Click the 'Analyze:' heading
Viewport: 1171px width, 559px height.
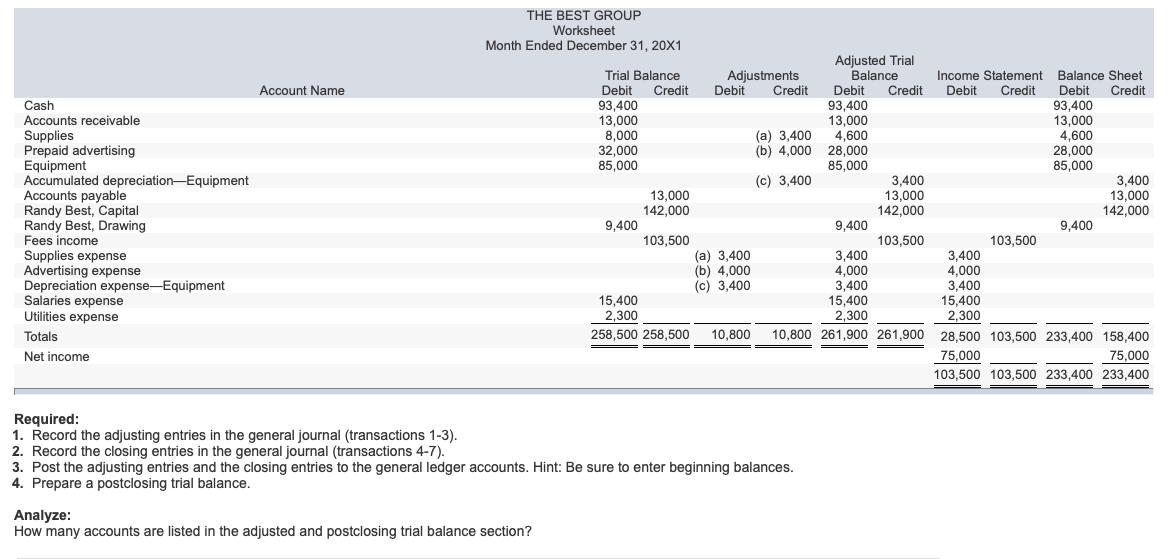[43, 516]
